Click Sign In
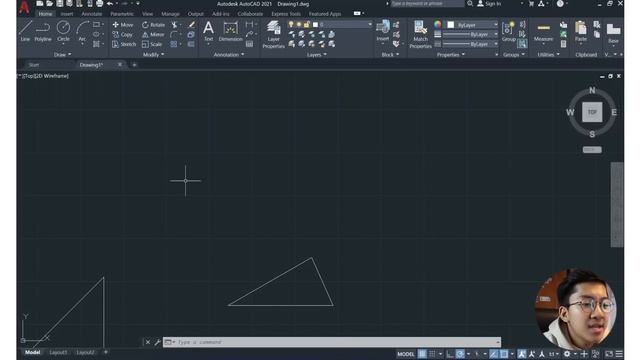Viewport: 640px width, 360px height. (x=489, y=4)
